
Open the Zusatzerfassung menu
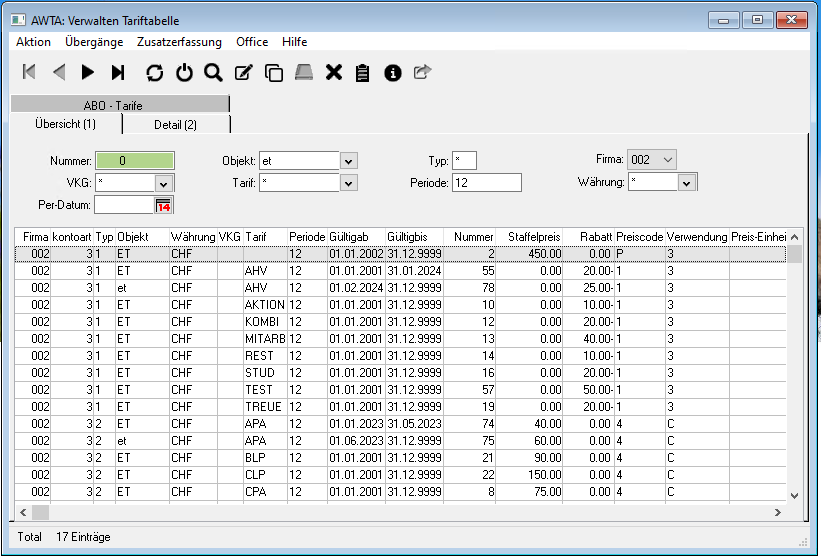(180, 42)
